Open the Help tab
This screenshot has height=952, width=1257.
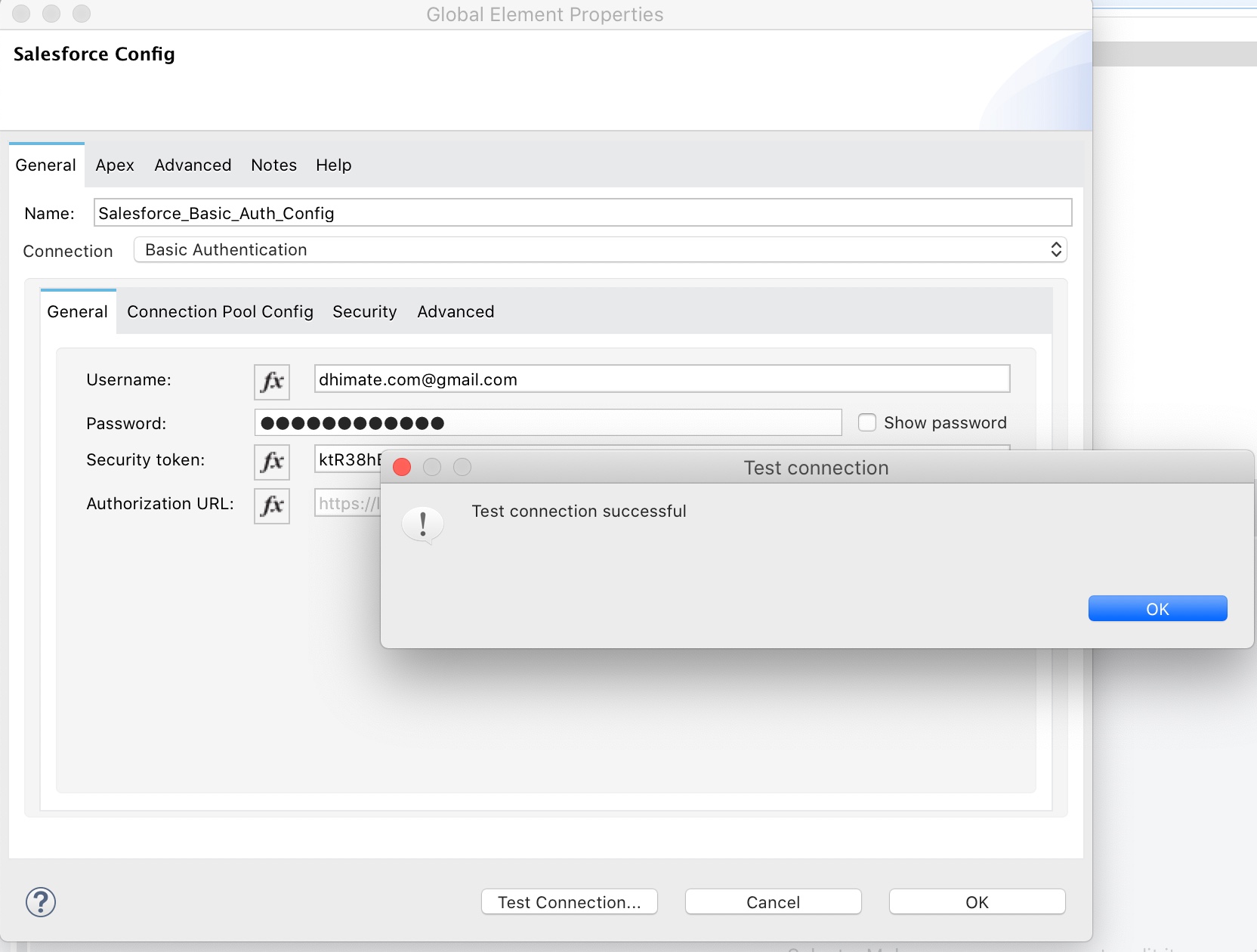pyautogui.click(x=333, y=165)
